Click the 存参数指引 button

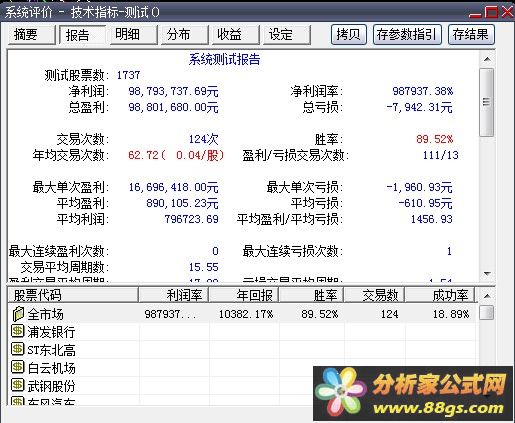pos(407,34)
